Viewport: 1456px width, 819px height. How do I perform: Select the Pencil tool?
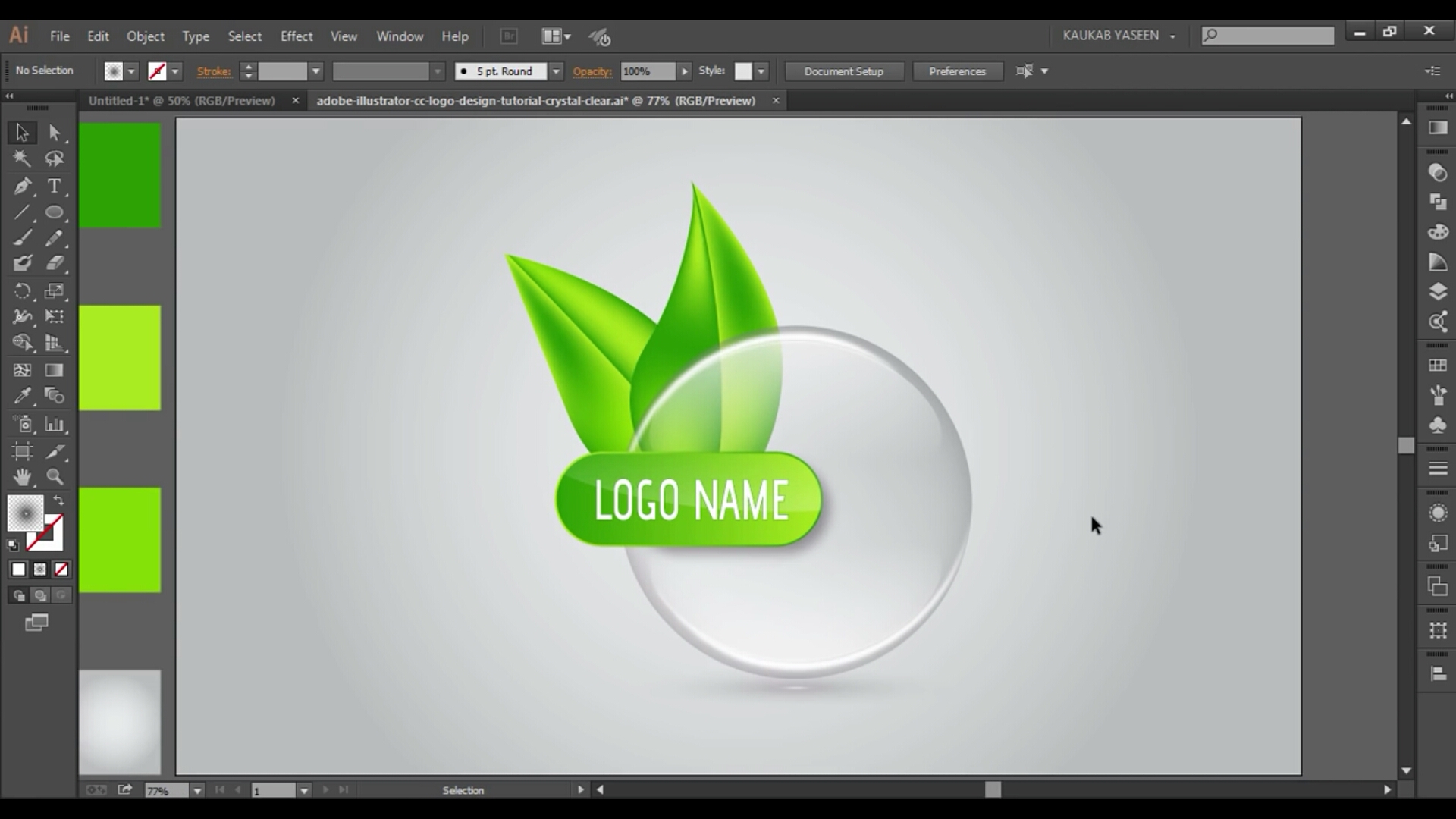click(x=55, y=238)
